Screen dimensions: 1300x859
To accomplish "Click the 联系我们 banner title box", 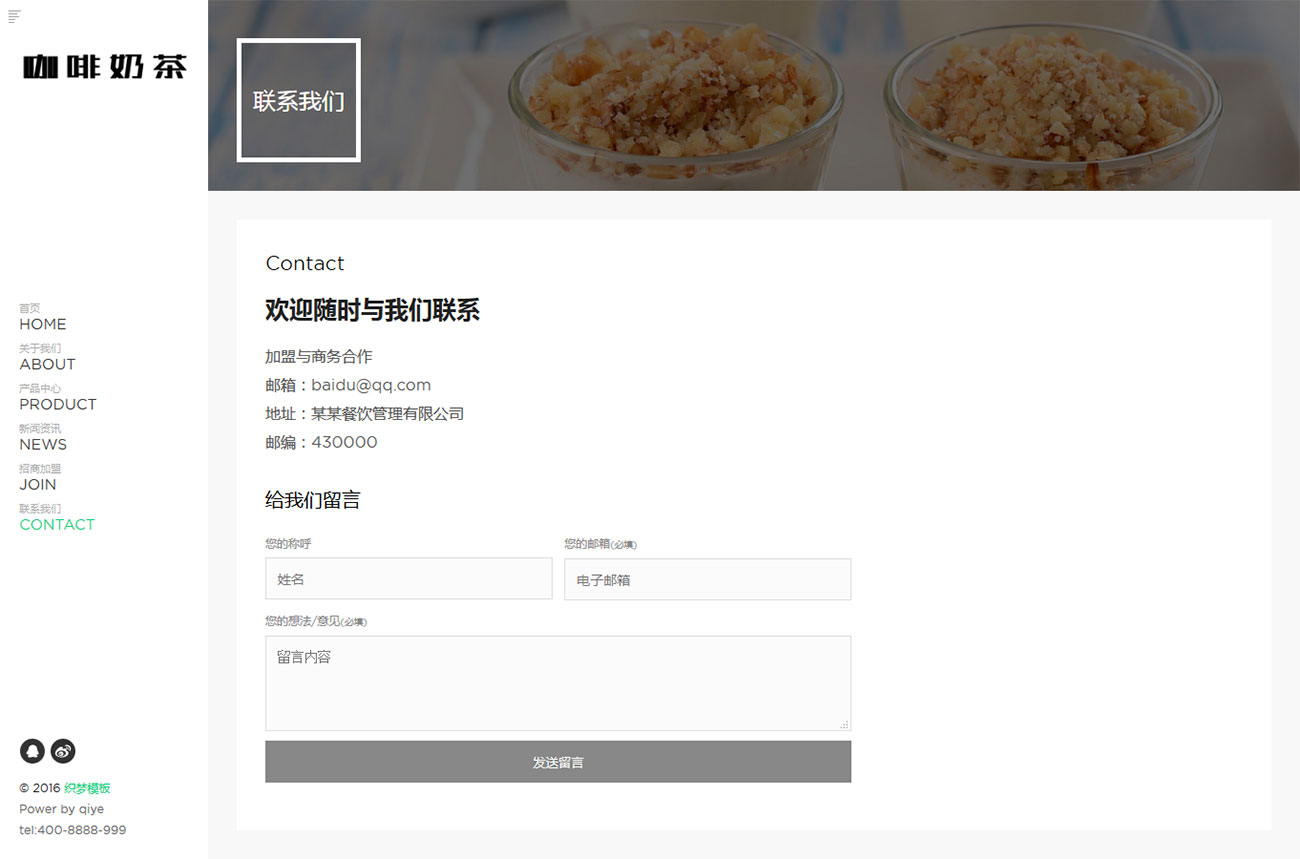I will point(299,100).
